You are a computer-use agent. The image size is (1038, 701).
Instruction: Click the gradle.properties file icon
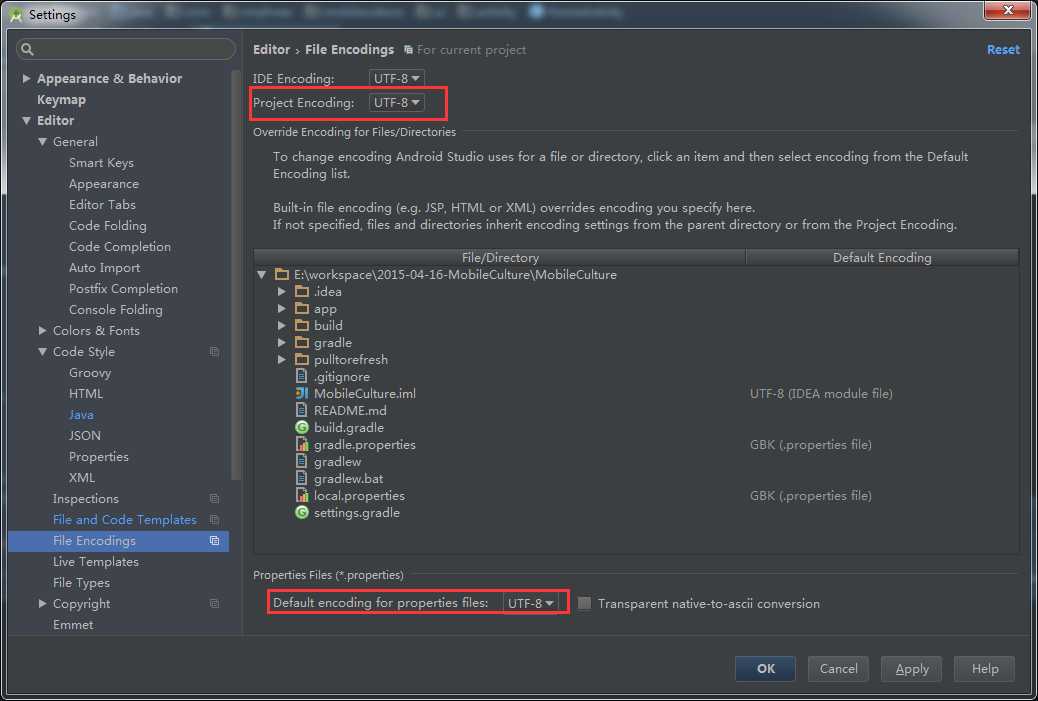click(x=302, y=444)
